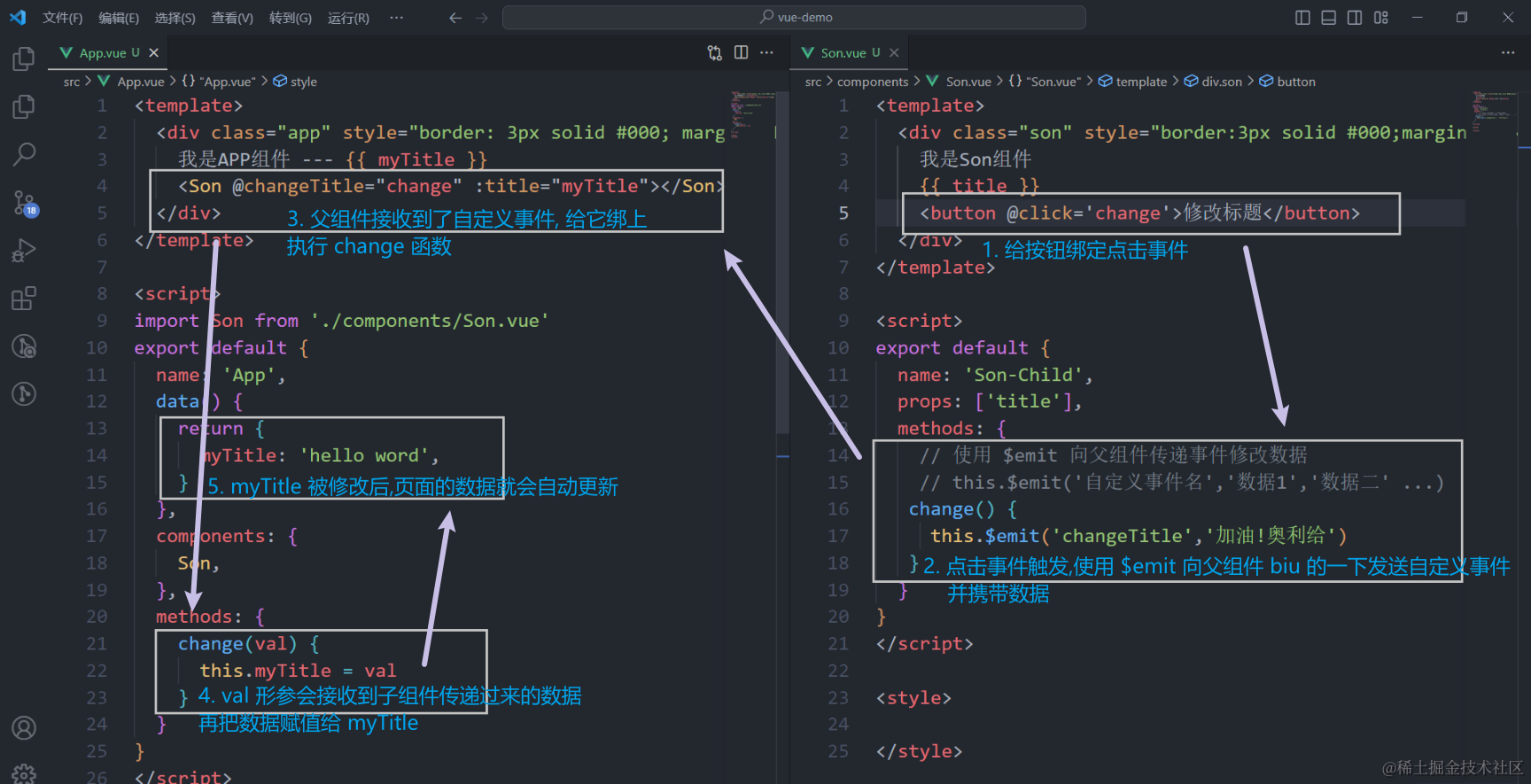The width and height of the screenshot is (1531, 784).
Task: Click the "import Son from './components/Son.vue'" line
Action: pos(341,321)
